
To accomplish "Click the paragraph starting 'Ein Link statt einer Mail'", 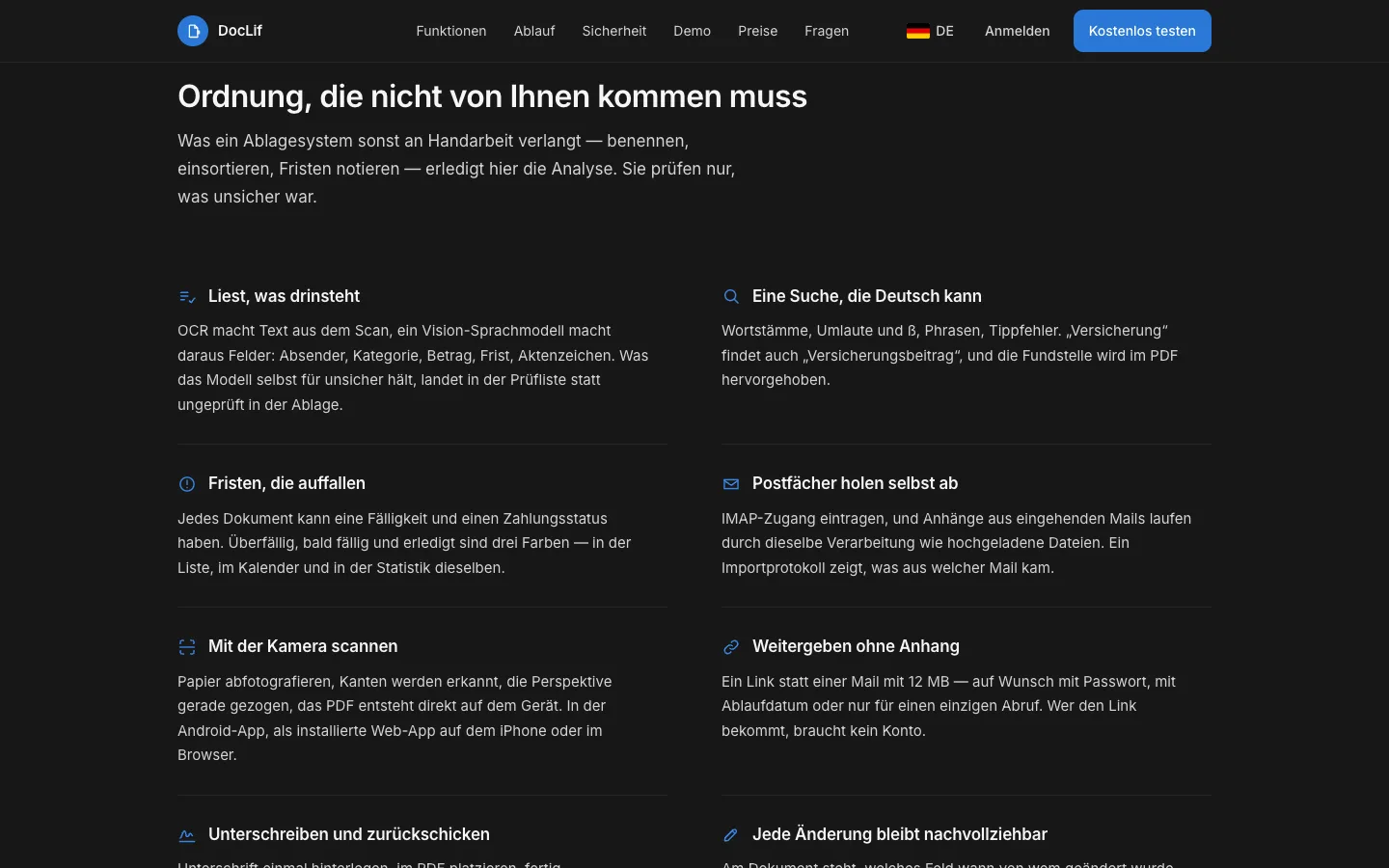I will coord(948,706).
